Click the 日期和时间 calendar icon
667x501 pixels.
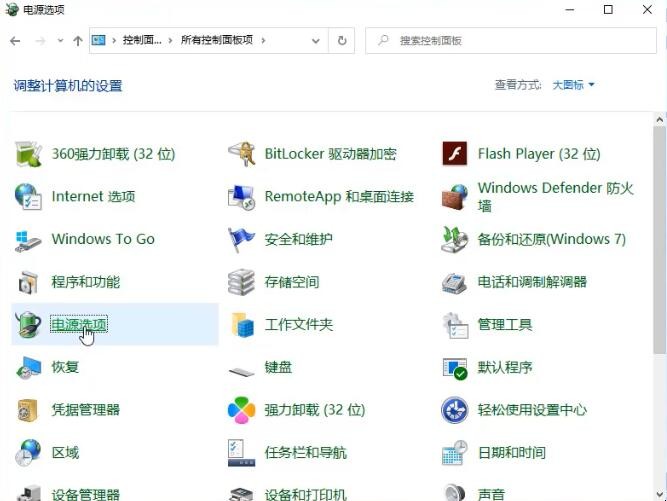pyautogui.click(x=455, y=453)
